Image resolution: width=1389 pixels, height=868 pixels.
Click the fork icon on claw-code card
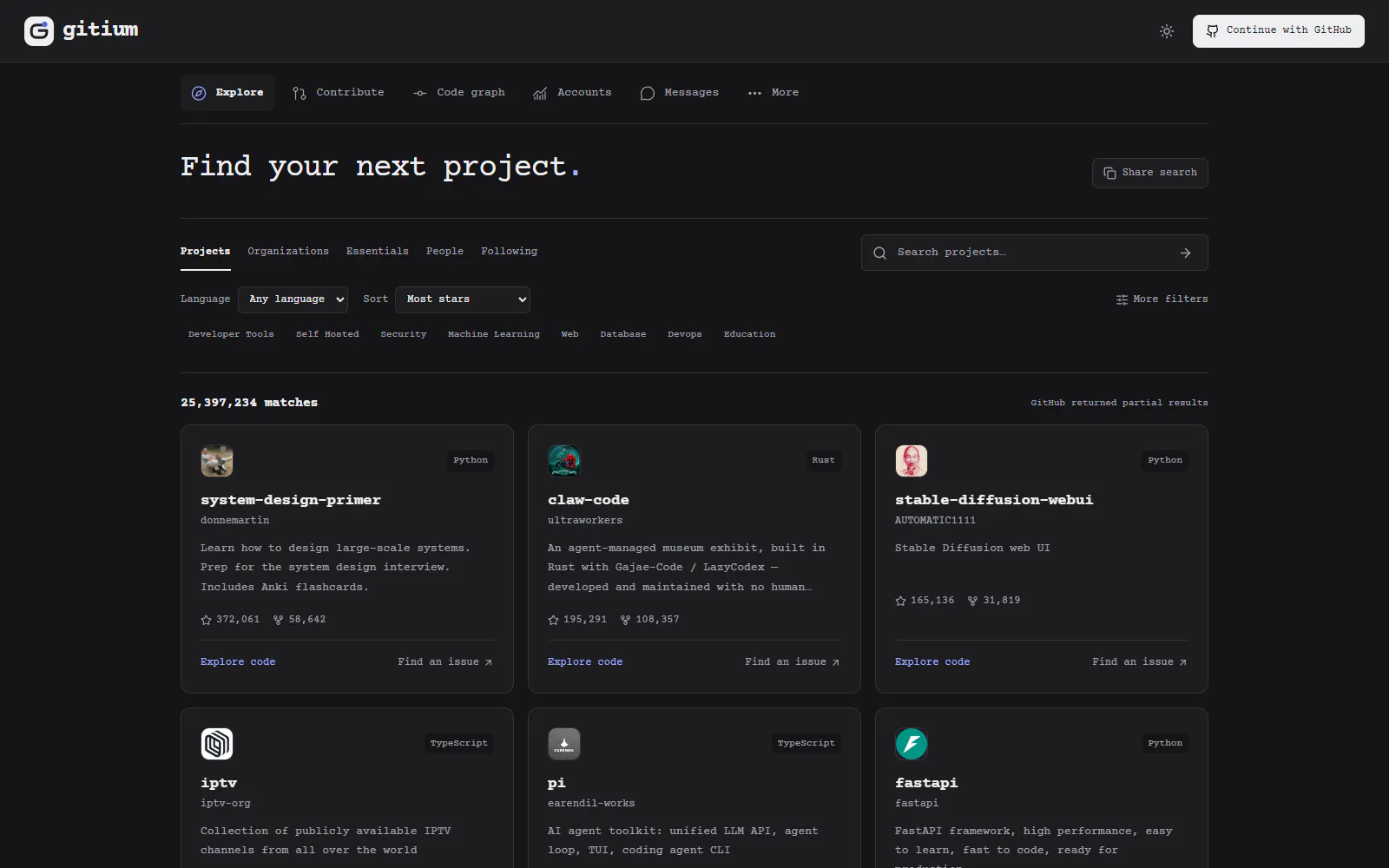(x=625, y=620)
